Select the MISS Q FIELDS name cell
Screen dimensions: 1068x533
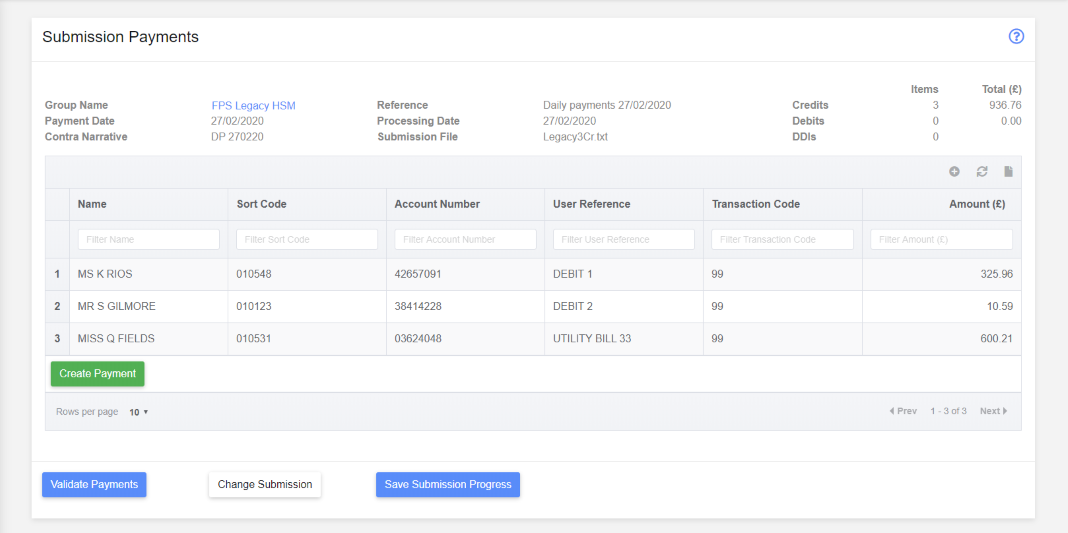point(148,338)
